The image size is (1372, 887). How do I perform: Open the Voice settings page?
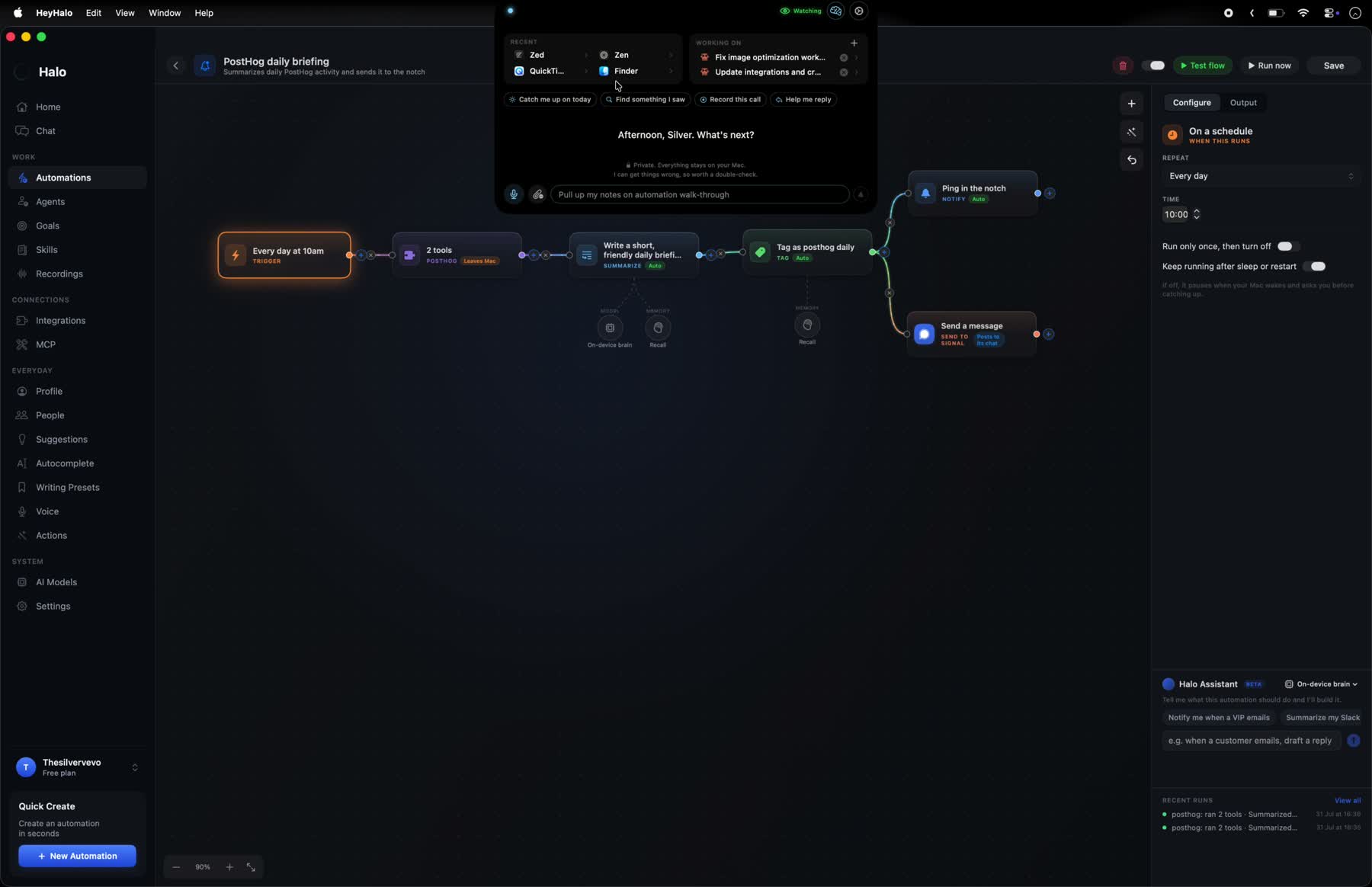(47, 512)
